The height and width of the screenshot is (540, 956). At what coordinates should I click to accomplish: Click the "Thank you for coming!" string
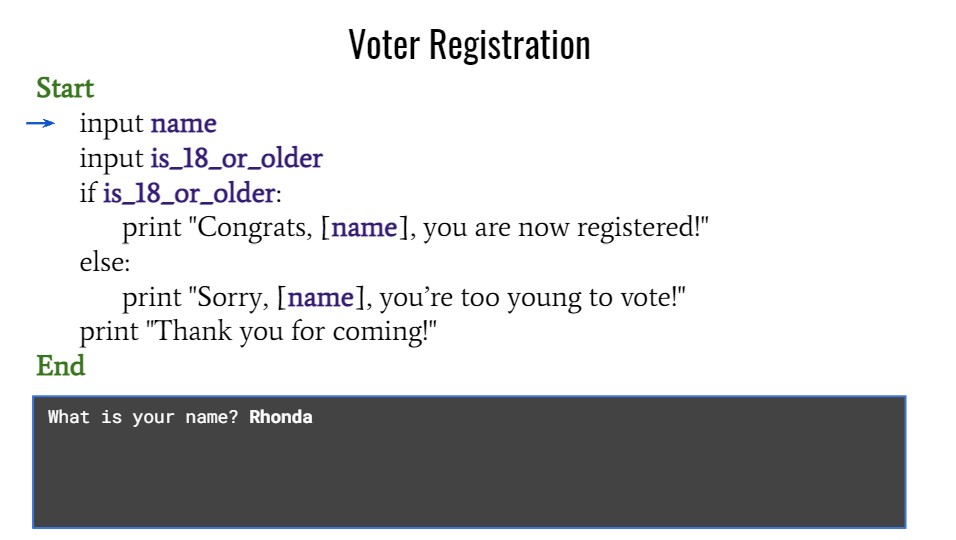(x=294, y=332)
